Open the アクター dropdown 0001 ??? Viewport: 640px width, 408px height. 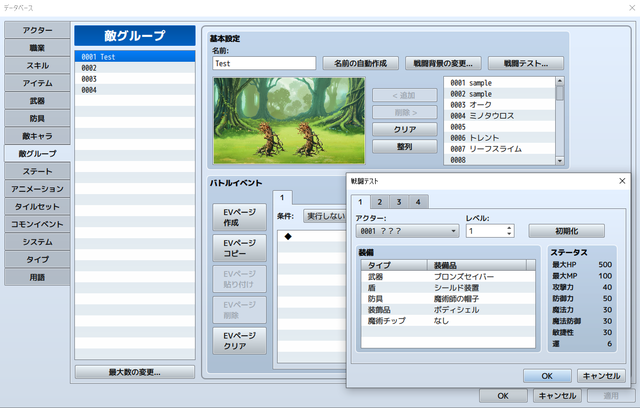pyautogui.click(x=407, y=231)
